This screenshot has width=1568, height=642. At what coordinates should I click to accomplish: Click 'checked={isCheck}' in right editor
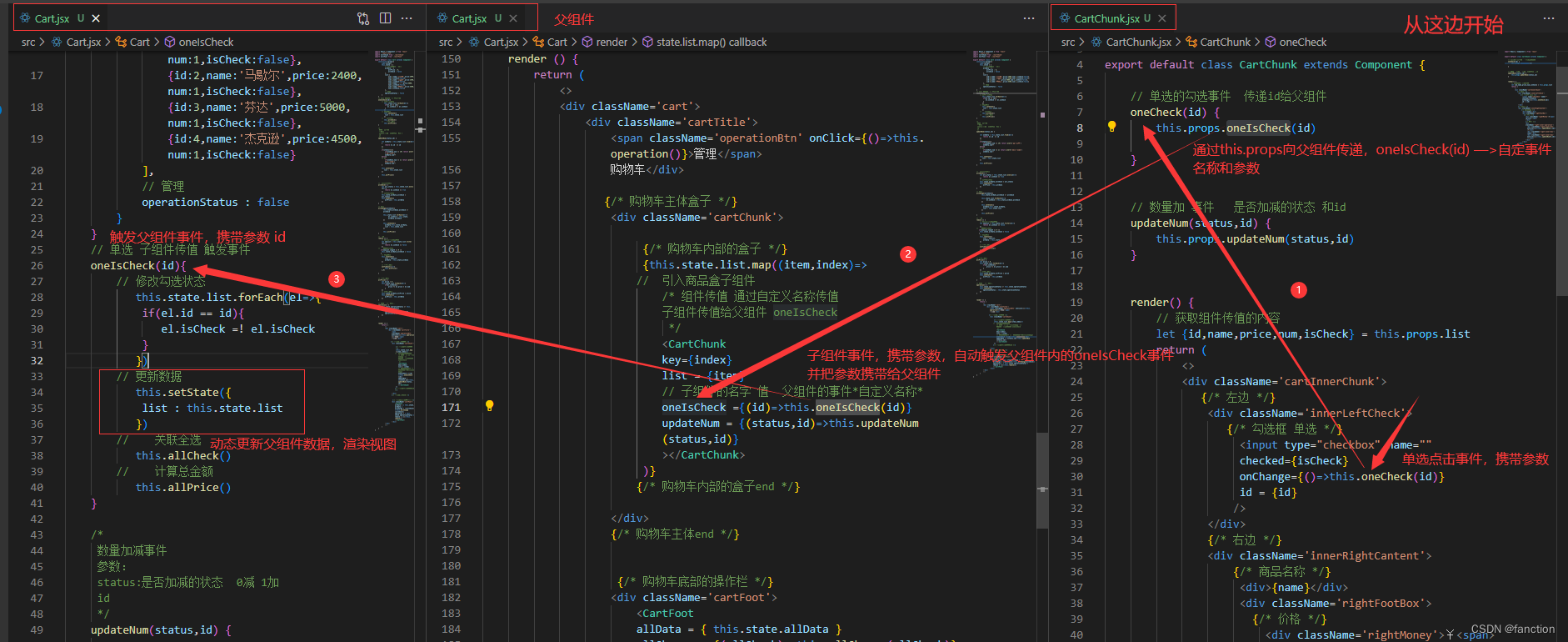click(x=1294, y=461)
